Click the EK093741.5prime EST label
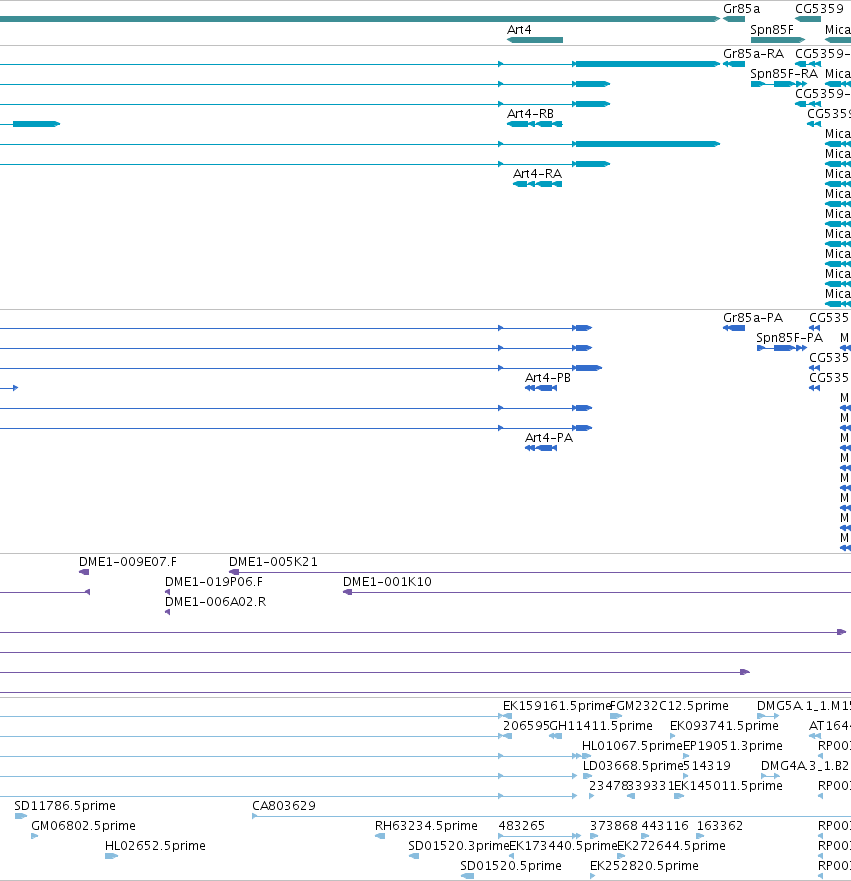Image resolution: width=851 pixels, height=881 pixels. [x=724, y=726]
